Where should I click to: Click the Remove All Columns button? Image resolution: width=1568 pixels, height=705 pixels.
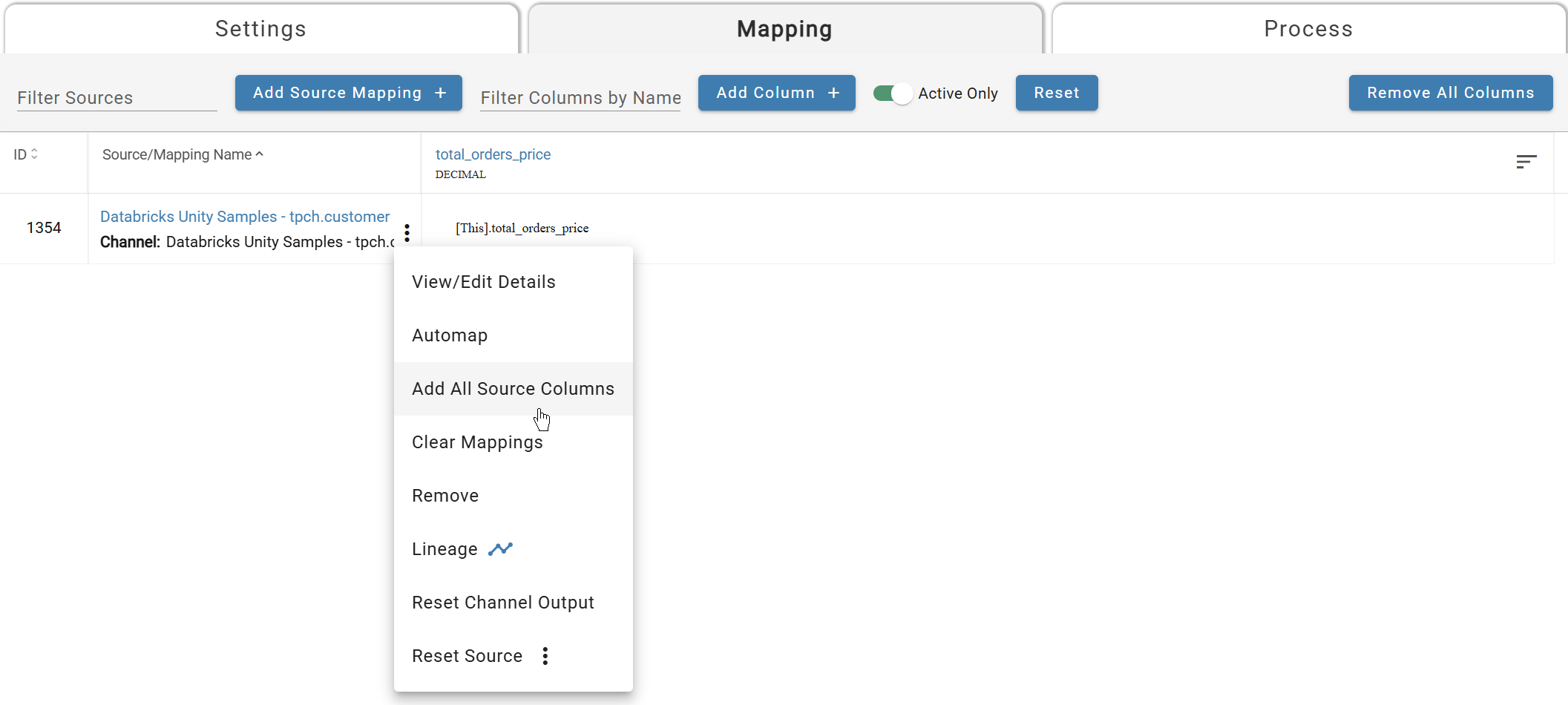1450,93
